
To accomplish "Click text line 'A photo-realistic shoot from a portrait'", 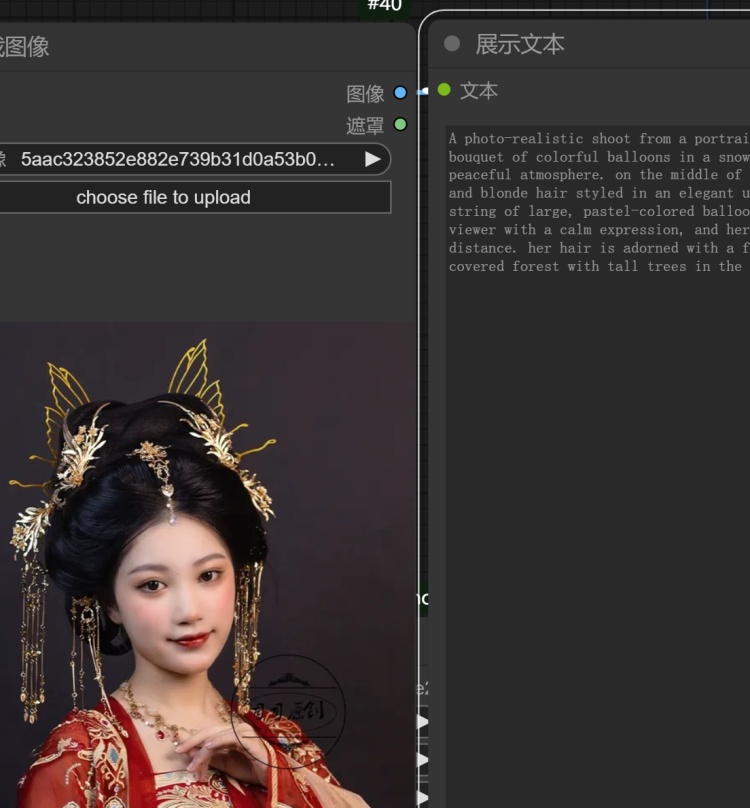I will (599, 139).
